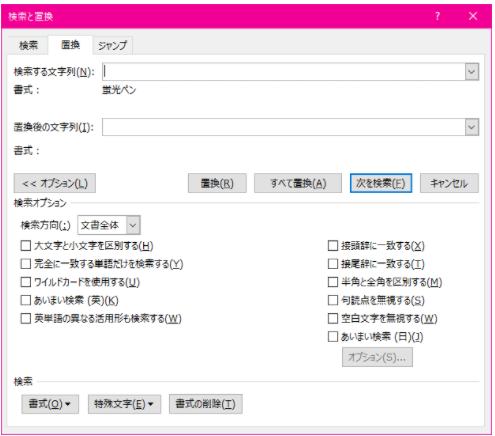Open the 特殊文字(E) dropdown menu button

124,404
